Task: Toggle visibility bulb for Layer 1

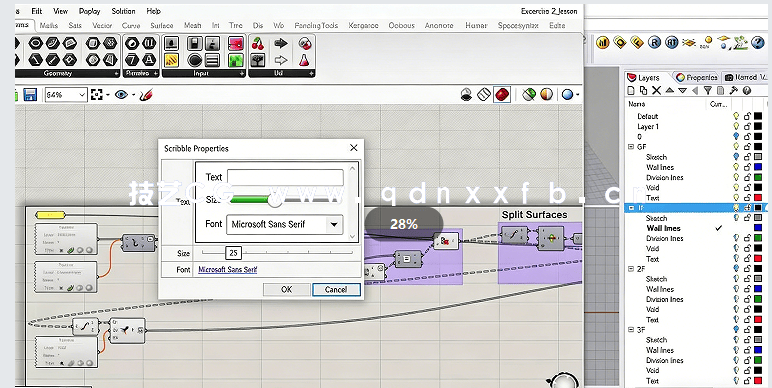Action: tap(736, 127)
